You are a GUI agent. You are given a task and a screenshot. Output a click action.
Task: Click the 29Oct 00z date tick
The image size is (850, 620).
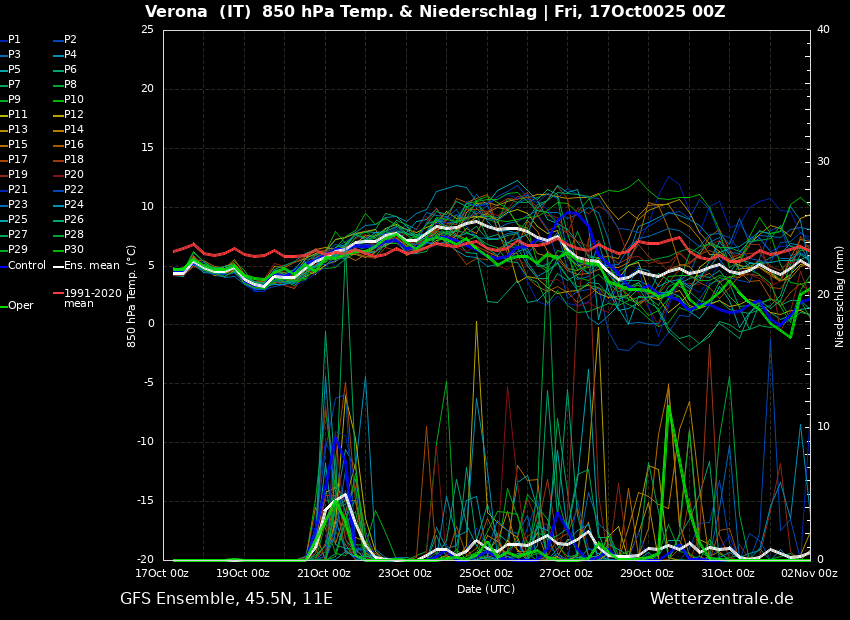coord(647,573)
